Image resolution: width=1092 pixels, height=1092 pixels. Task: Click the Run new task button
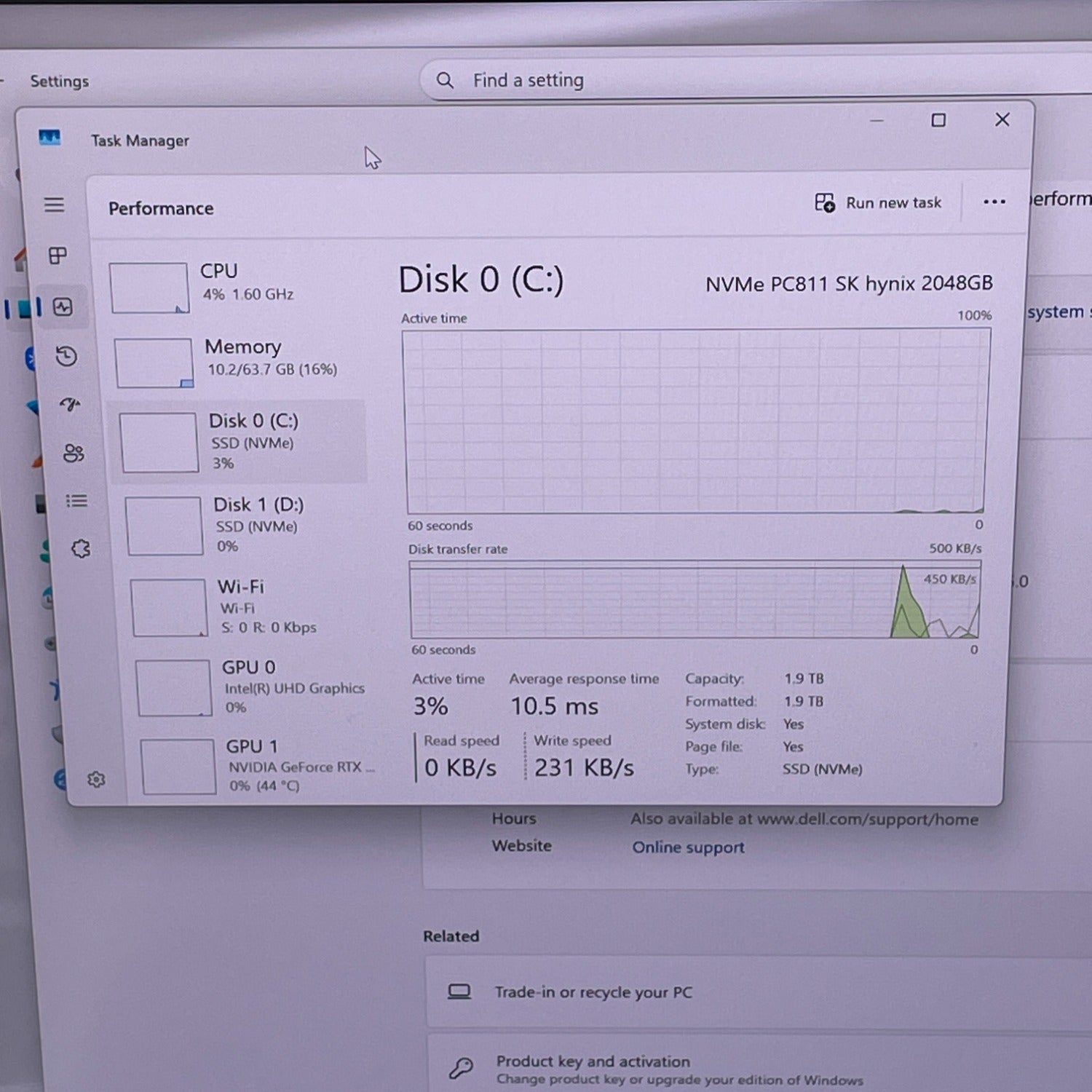(x=878, y=202)
